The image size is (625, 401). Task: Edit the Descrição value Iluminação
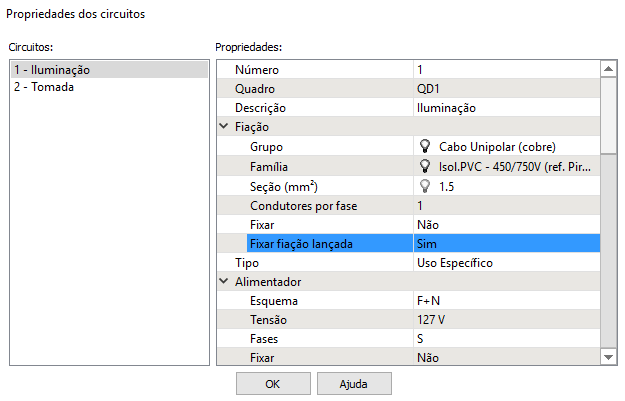coord(505,108)
